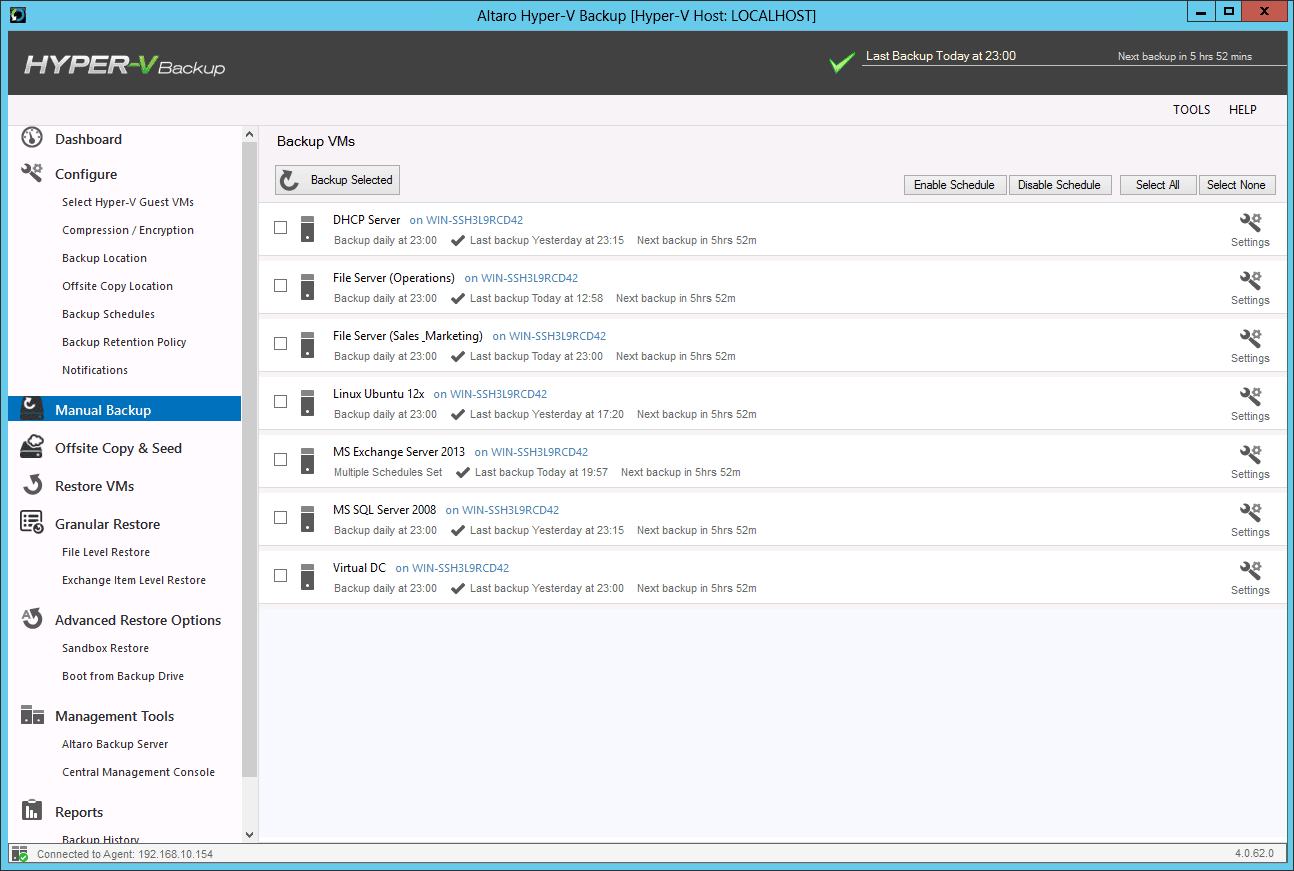Click the Enable Schedule button

[x=954, y=185]
